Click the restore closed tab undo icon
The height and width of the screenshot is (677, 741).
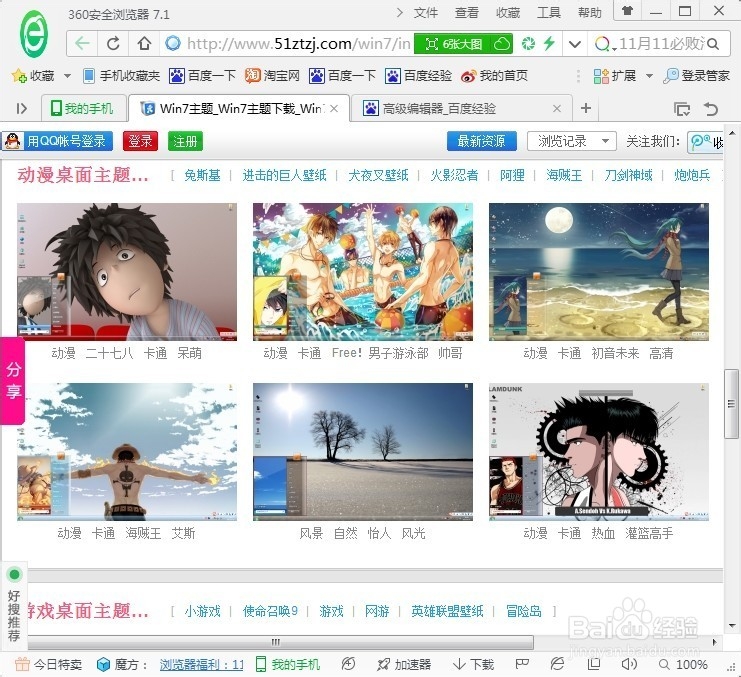pos(711,109)
